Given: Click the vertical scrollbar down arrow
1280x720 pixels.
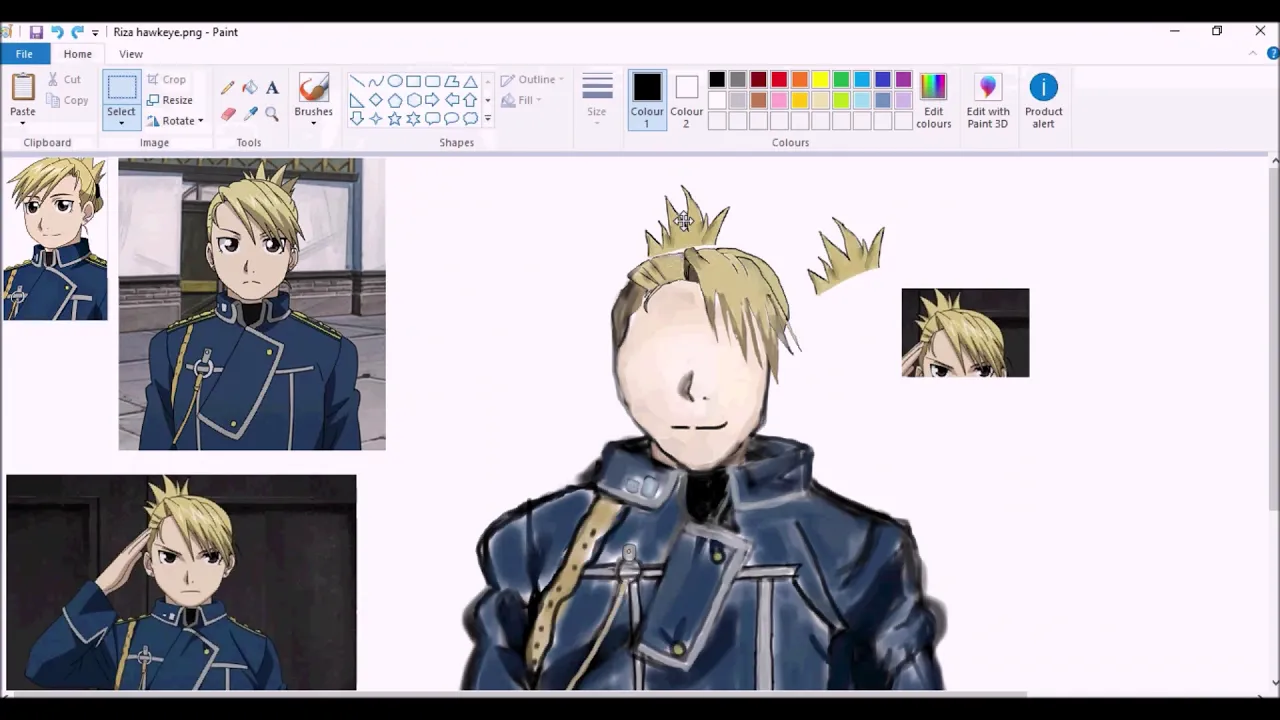Looking at the screenshot, I should coord(1274,683).
